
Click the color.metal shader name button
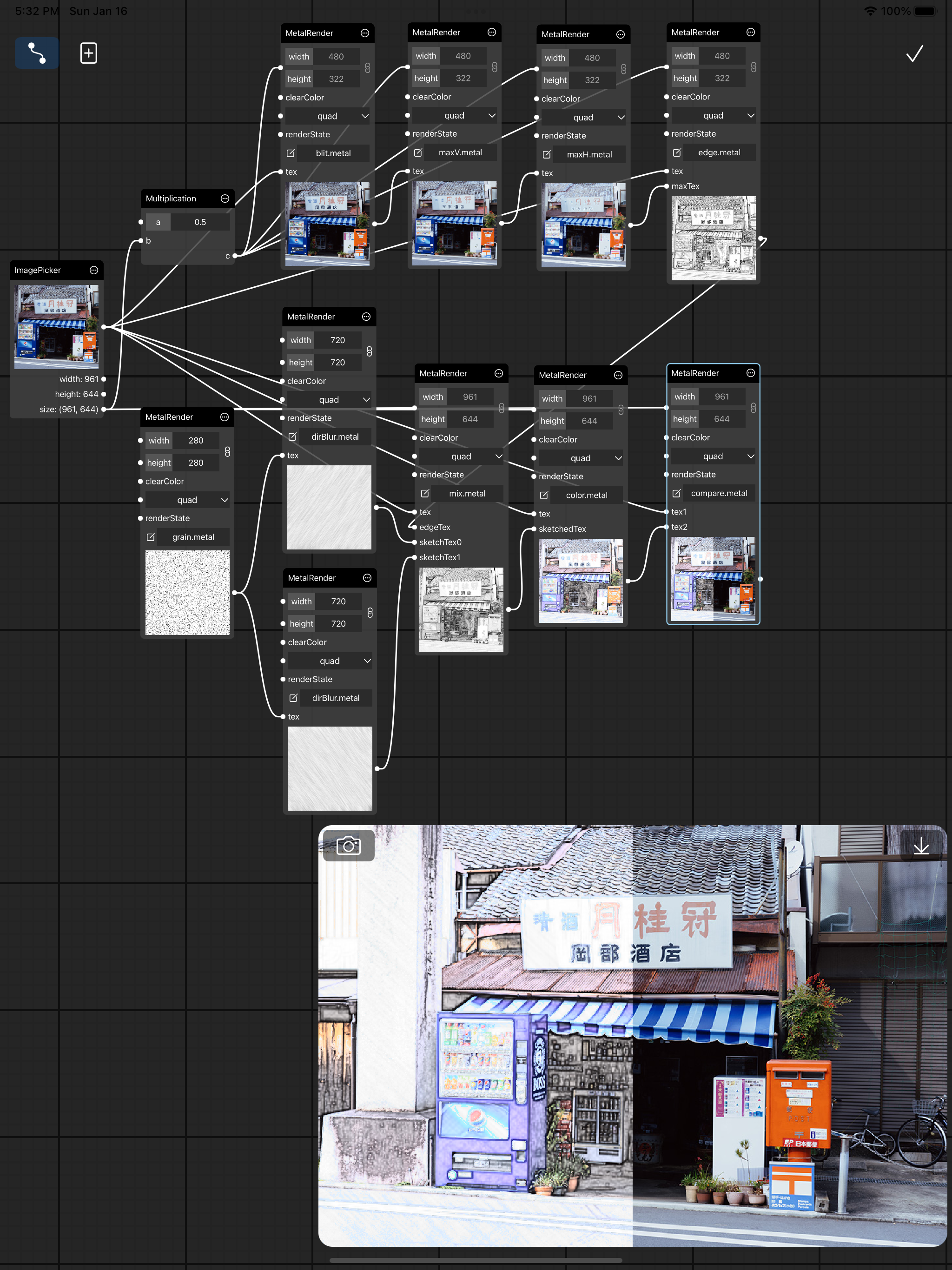(586, 495)
